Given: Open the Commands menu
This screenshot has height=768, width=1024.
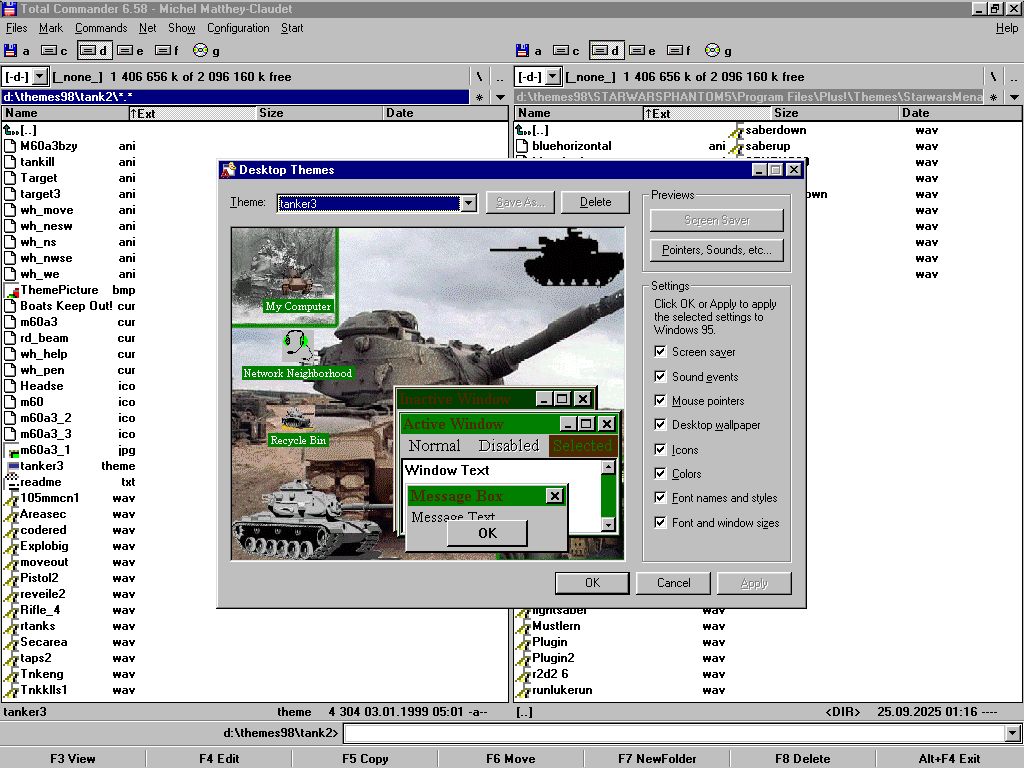Looking at the screenshot, I should (101, 28).
